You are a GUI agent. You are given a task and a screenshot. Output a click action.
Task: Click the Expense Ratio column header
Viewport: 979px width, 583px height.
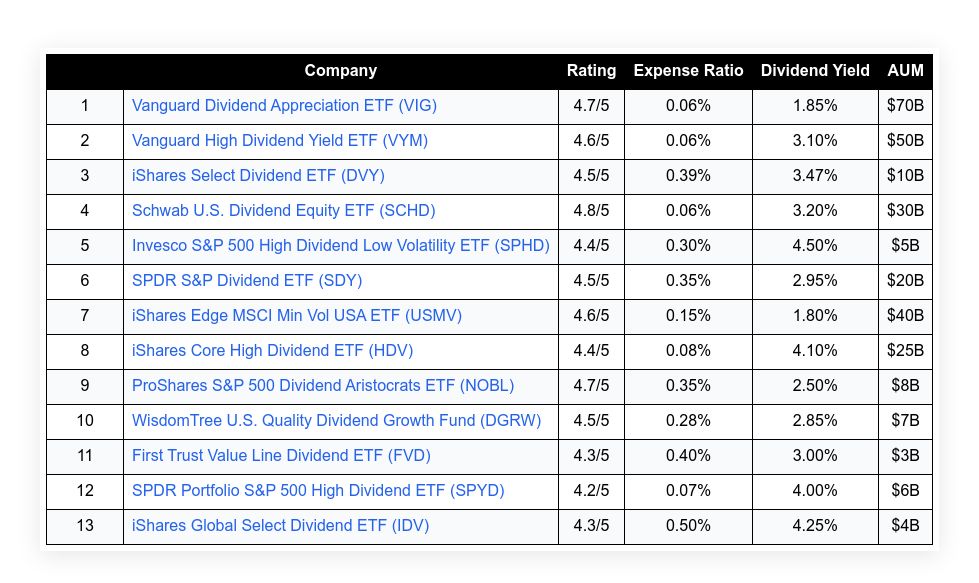[x=688, y=71]
